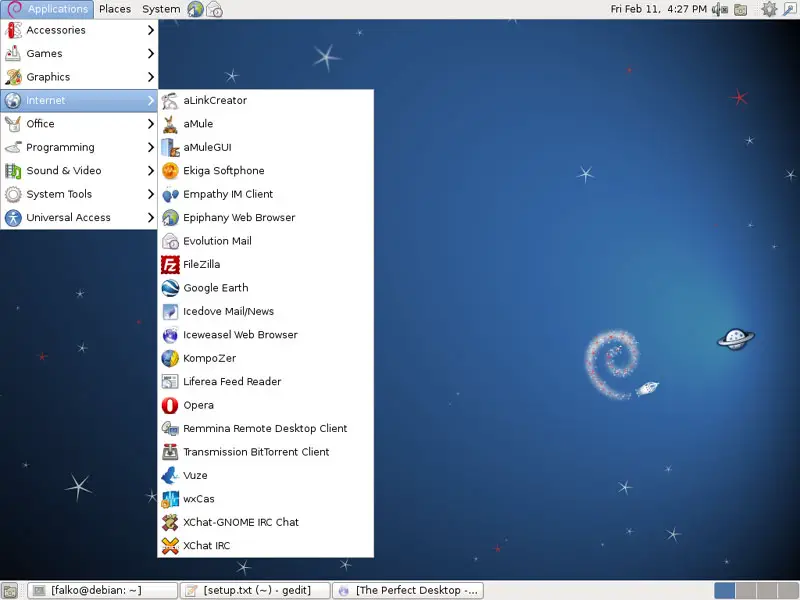Expand the Office submenu arrow
The width and height of the screenshot is (800, 600).
coord(151,124)
